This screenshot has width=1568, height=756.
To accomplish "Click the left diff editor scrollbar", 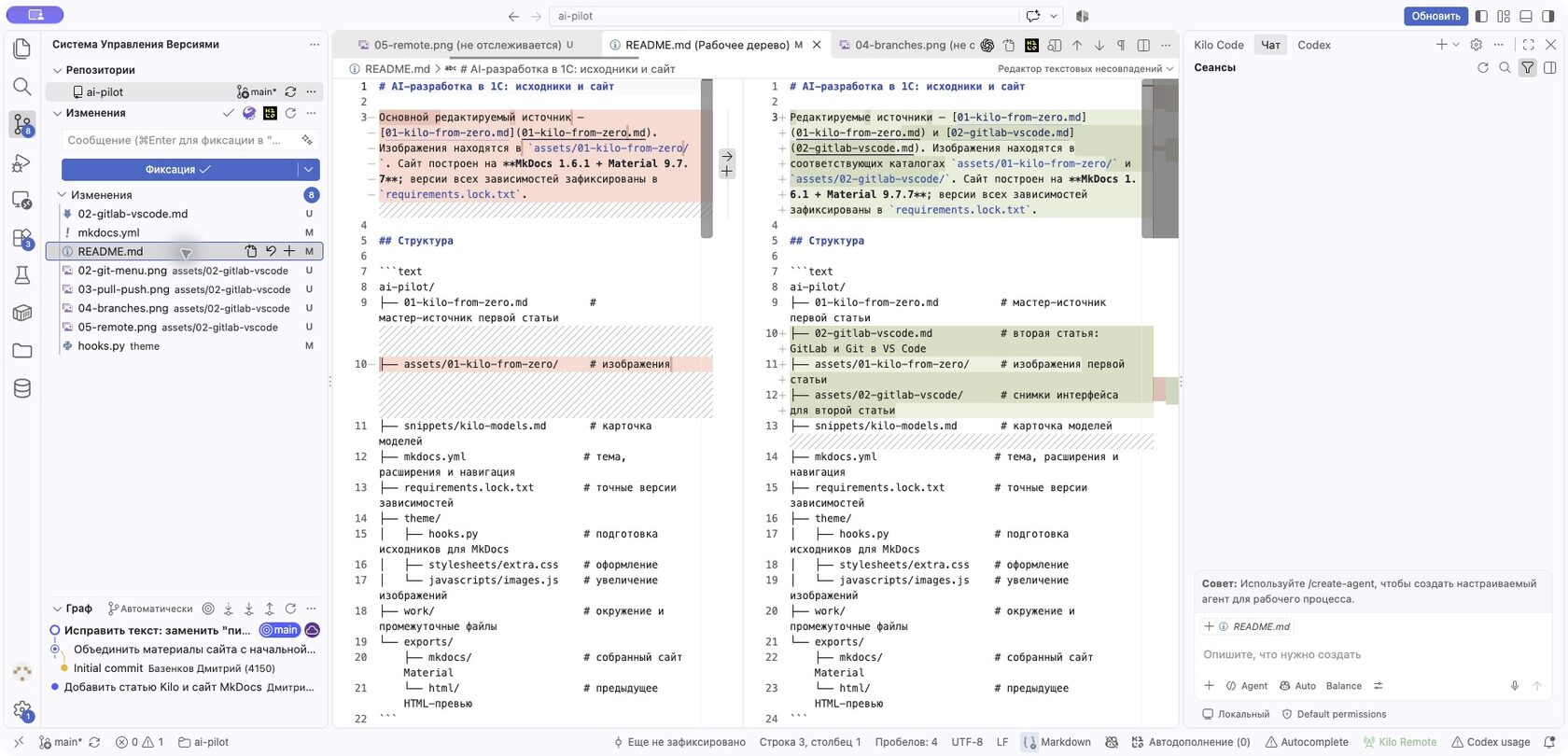I will [x=707, y=158].
